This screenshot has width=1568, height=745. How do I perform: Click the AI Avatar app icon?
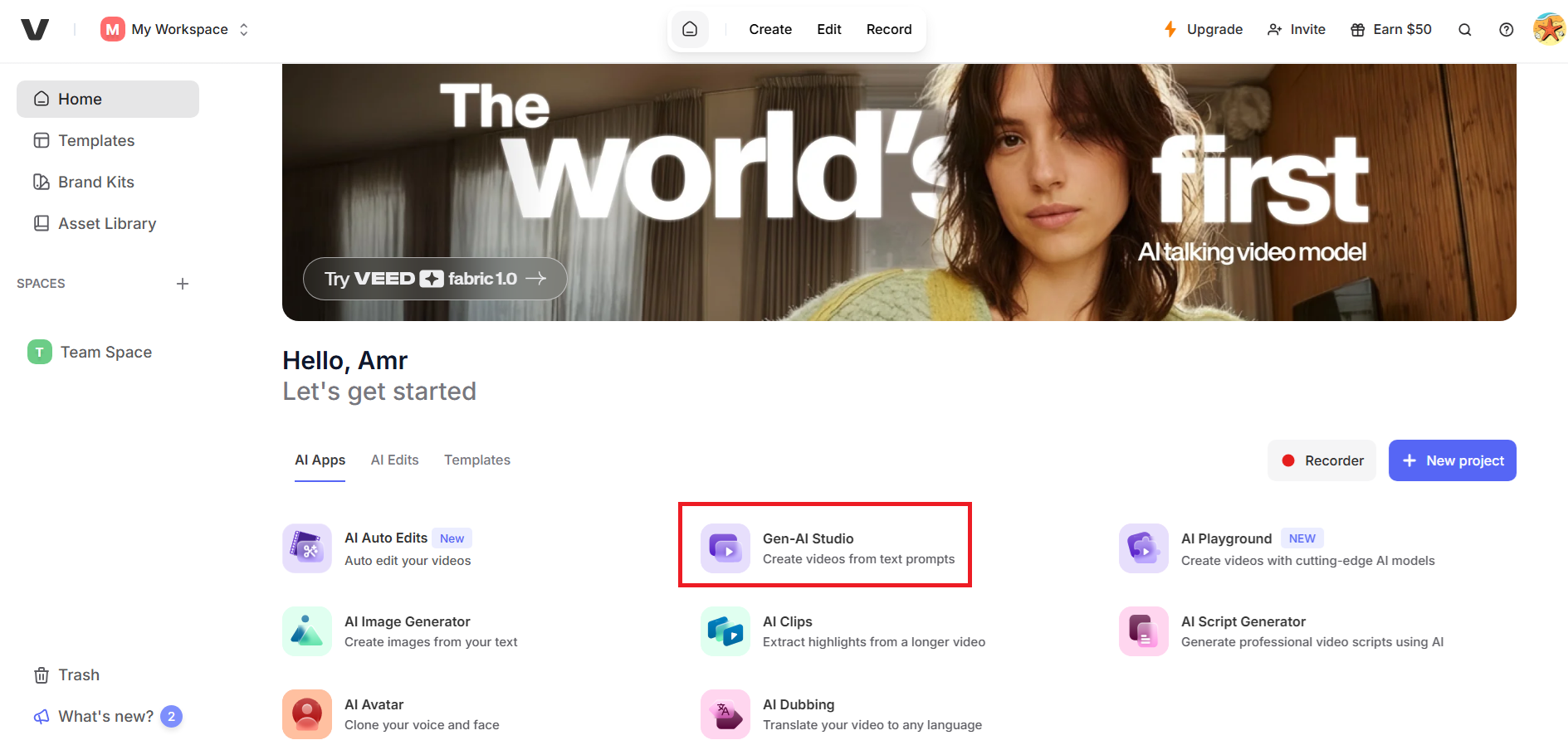click(x=307, y=714)
